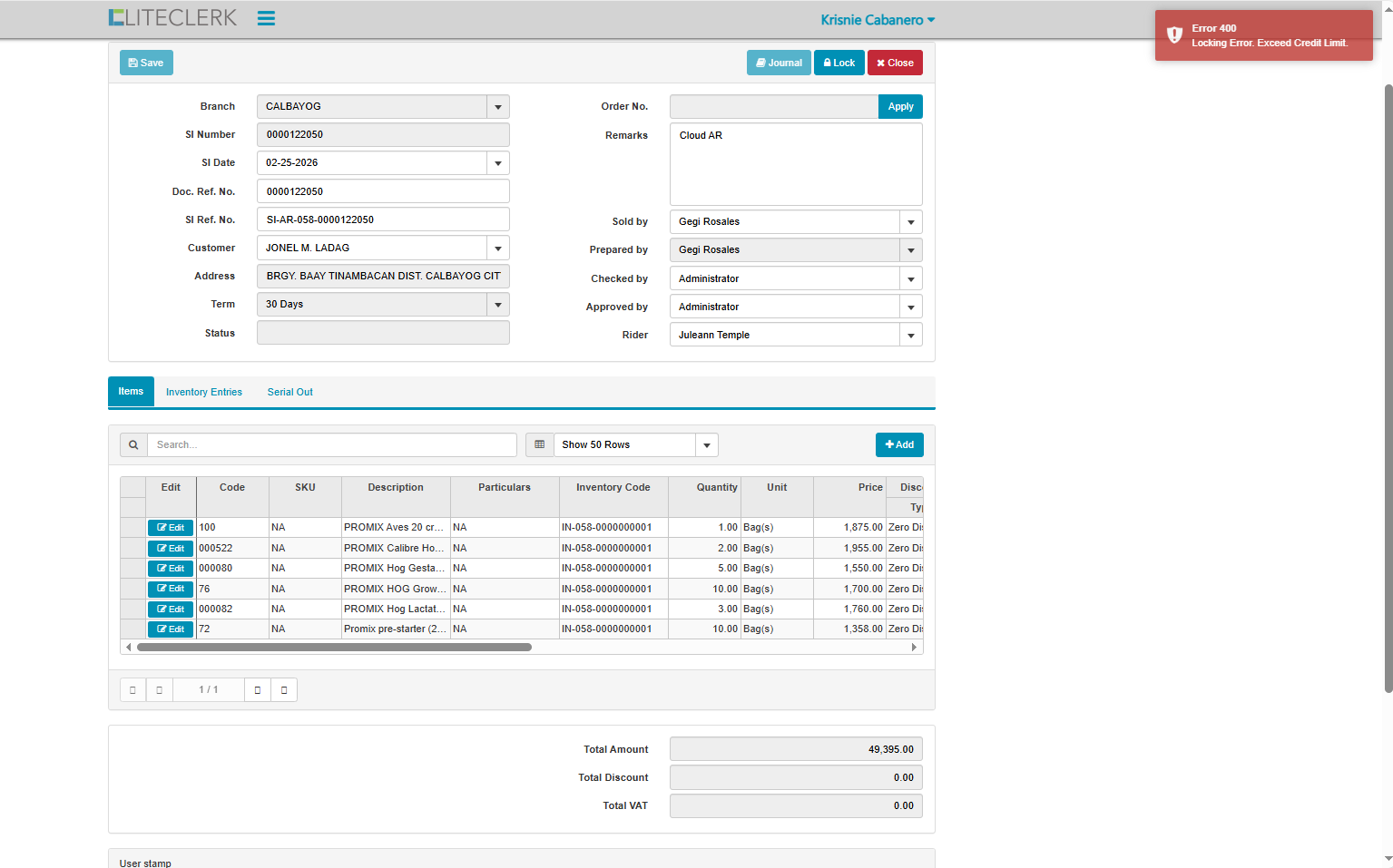Switch to the Inventory Entries tab
The width and height of the screenshot is (1393, 868).
coord(204,392)
